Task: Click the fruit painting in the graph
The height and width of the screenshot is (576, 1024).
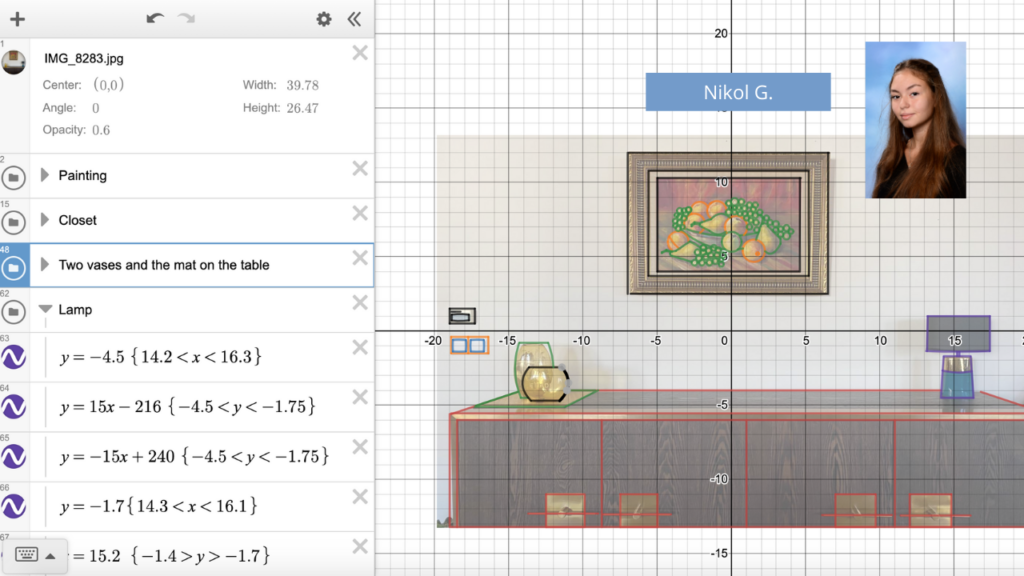Action: click(728, 223)
